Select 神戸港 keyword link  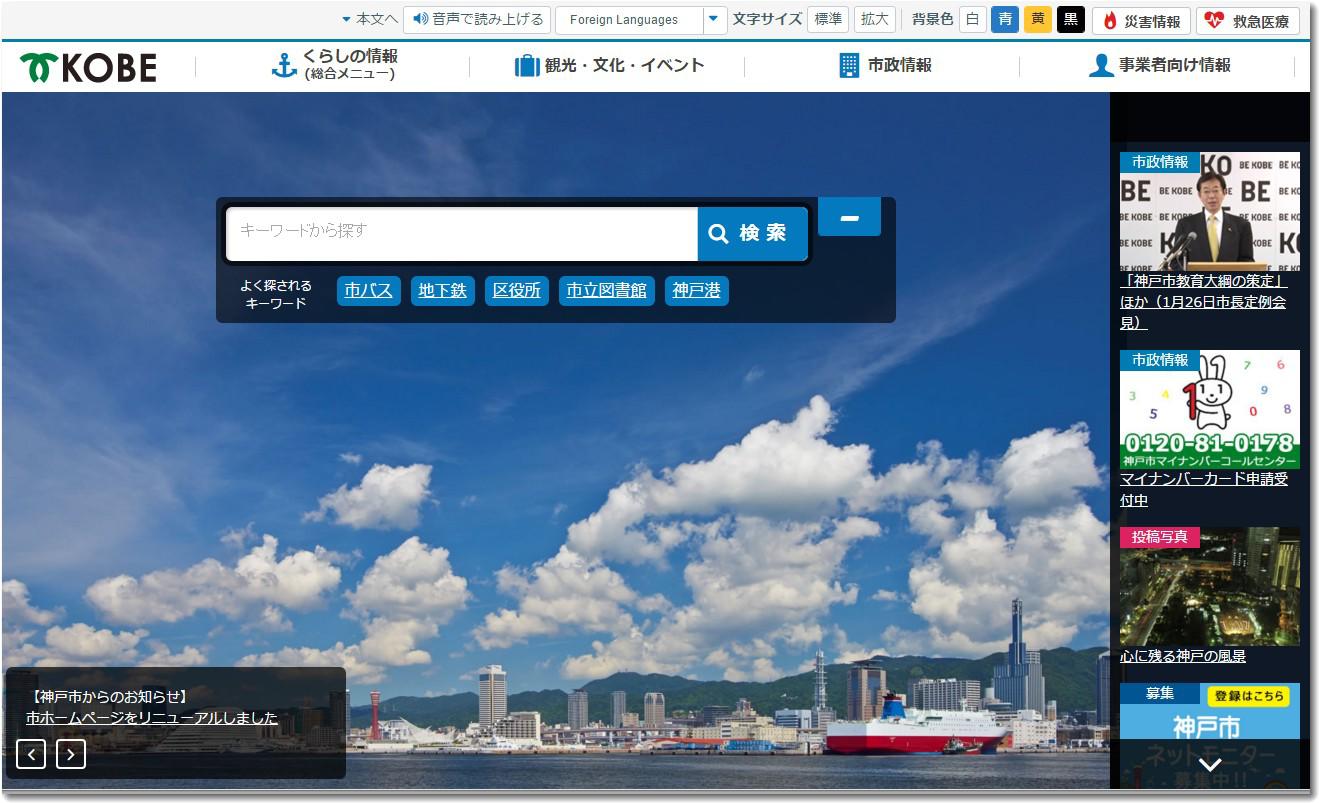pos(697,291)
